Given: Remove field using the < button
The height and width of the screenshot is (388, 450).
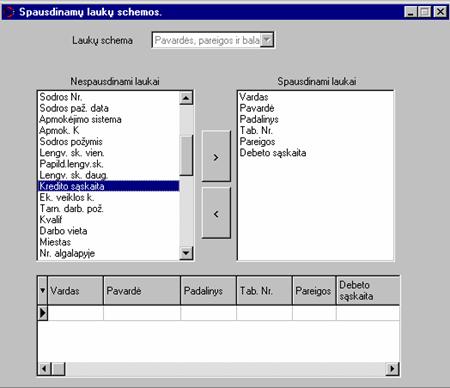Looking at the screenshot, I should tap(216, 213).
